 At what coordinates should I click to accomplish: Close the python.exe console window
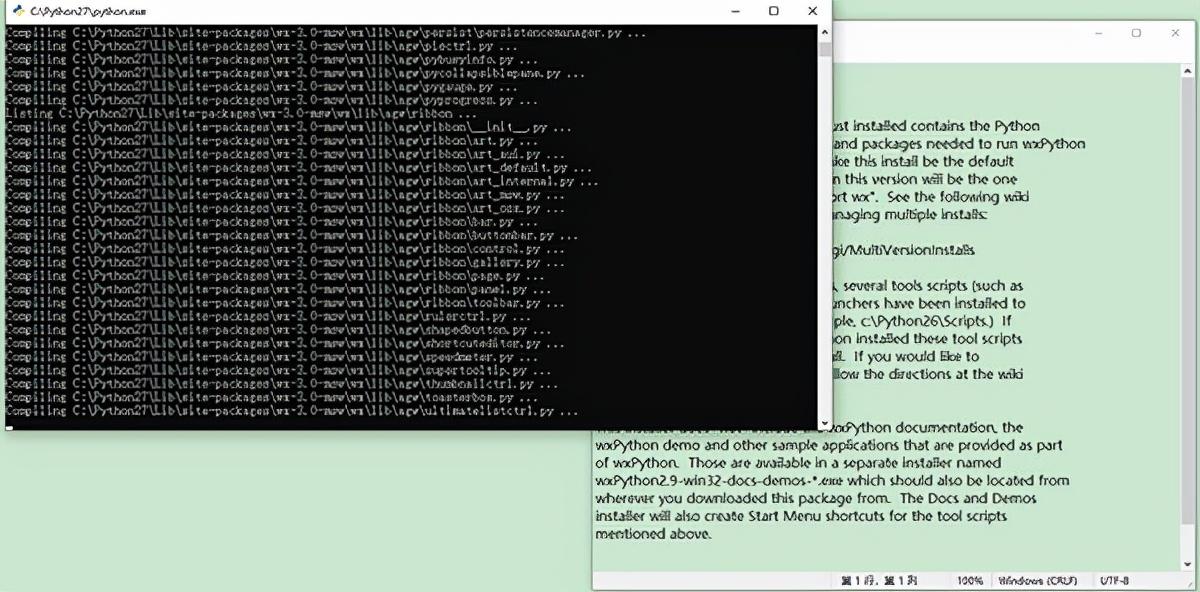[x=813, y=10]
